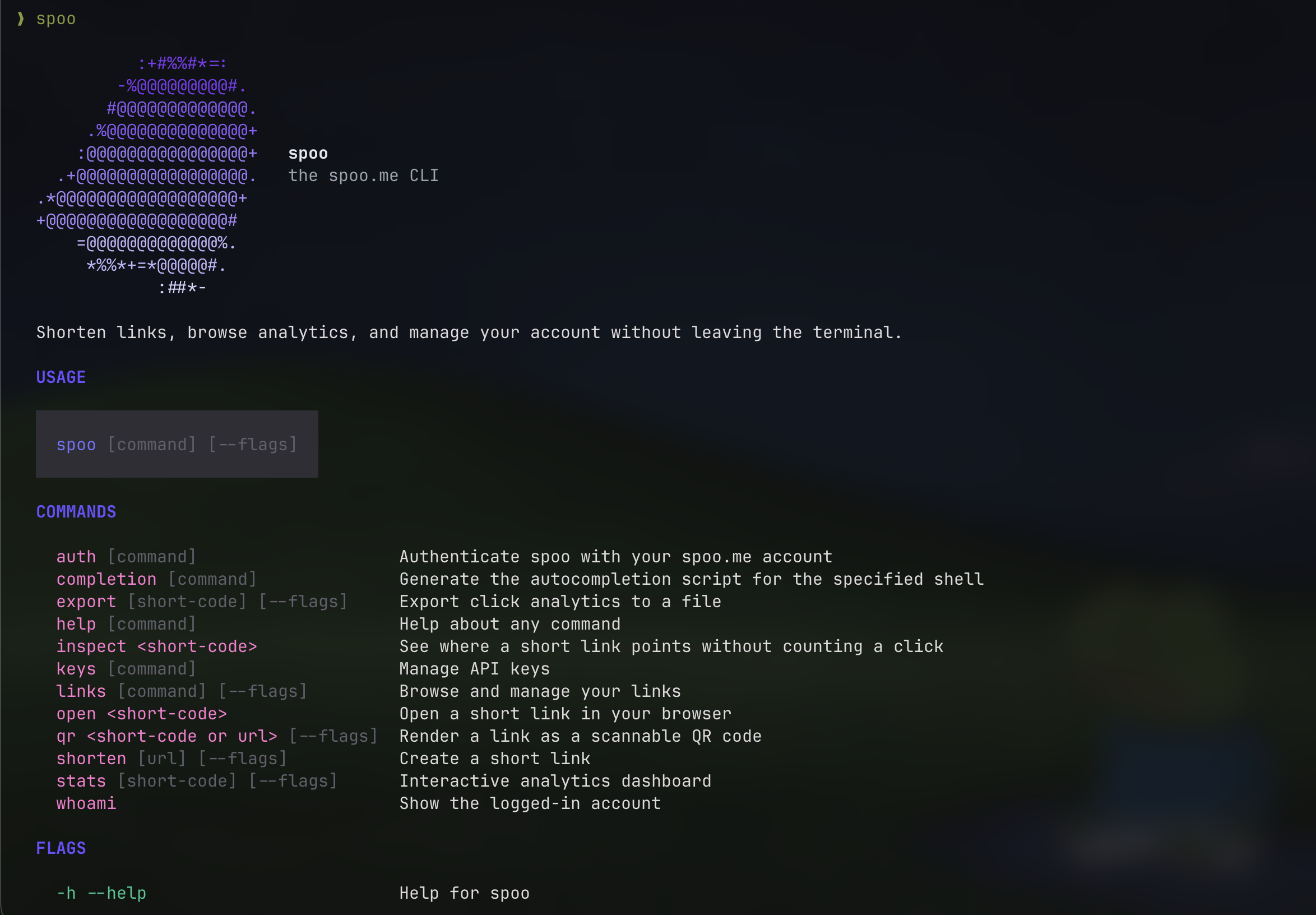Click 'Interactive analytics dashboard' description
This screenshot has width=1316, height=915.
click(555, 781)
